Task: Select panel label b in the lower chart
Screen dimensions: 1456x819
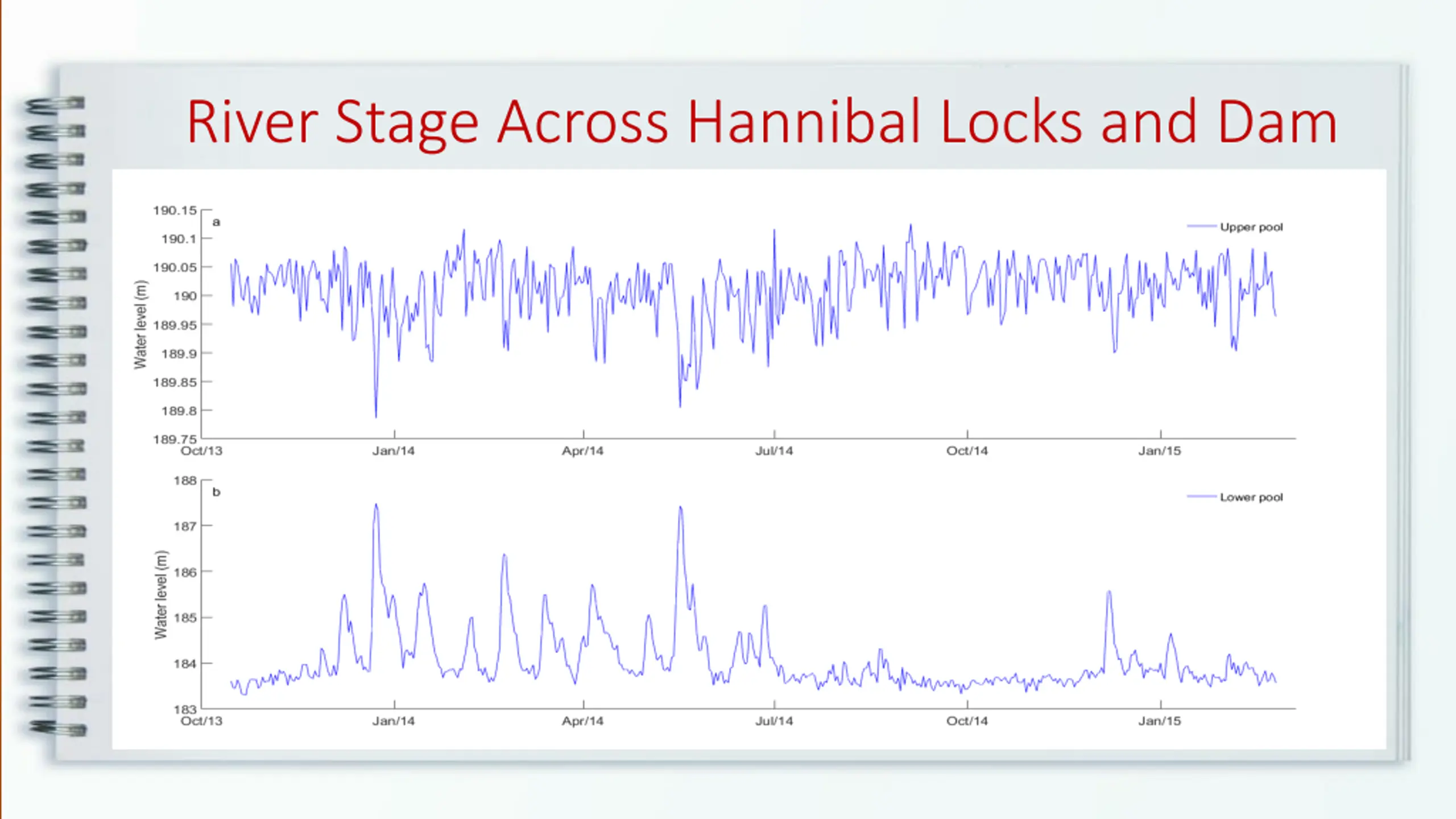Action: click(x=216, y=492)
